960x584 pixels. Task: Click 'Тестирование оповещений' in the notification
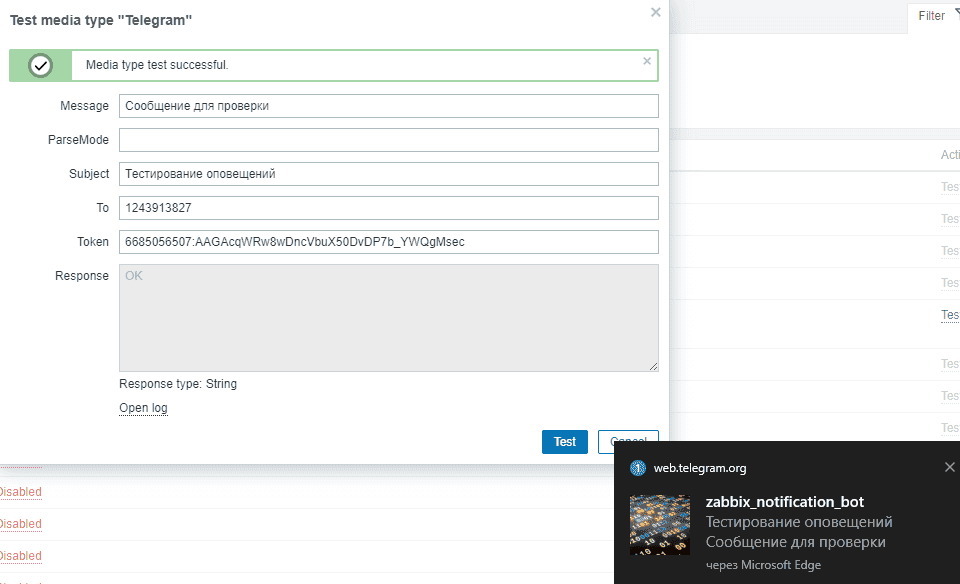pos(799,522)
